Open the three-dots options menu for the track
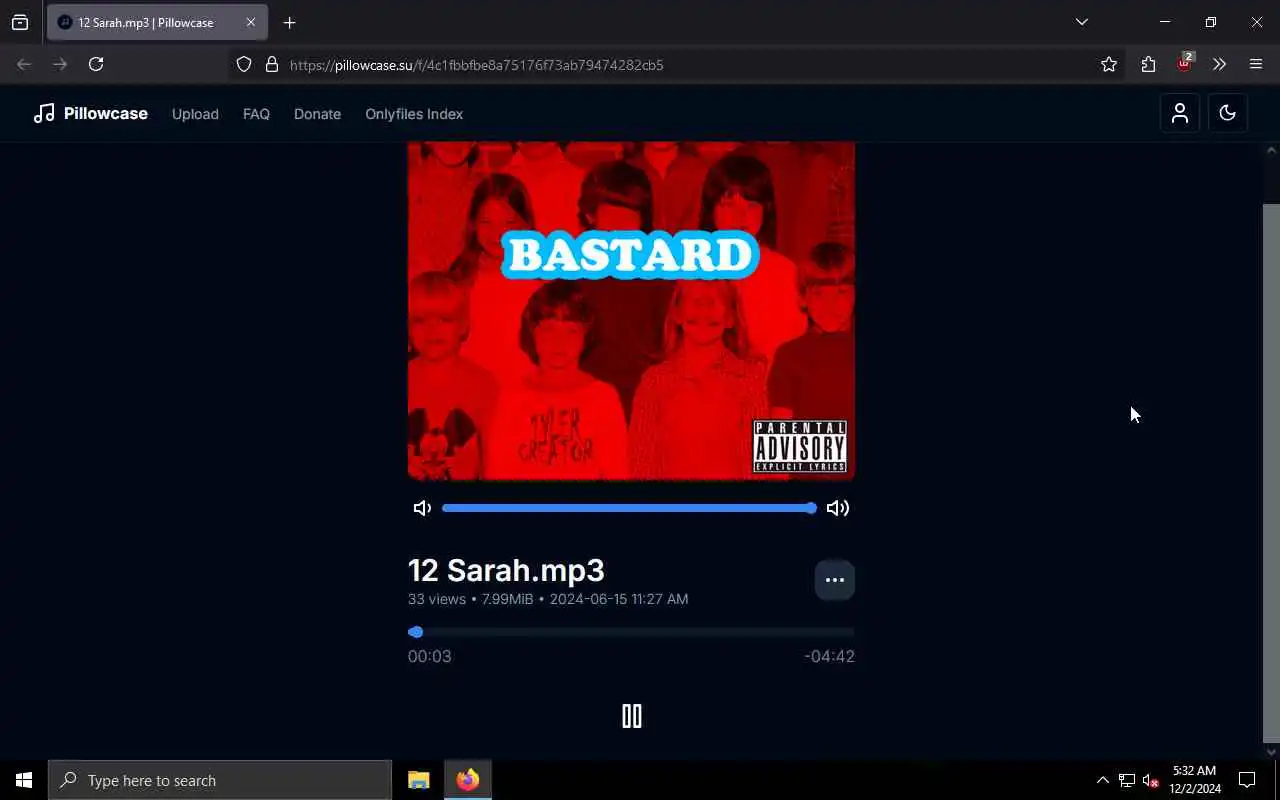The width and height of the screenshot is (1280, 800). pos(835,580)
